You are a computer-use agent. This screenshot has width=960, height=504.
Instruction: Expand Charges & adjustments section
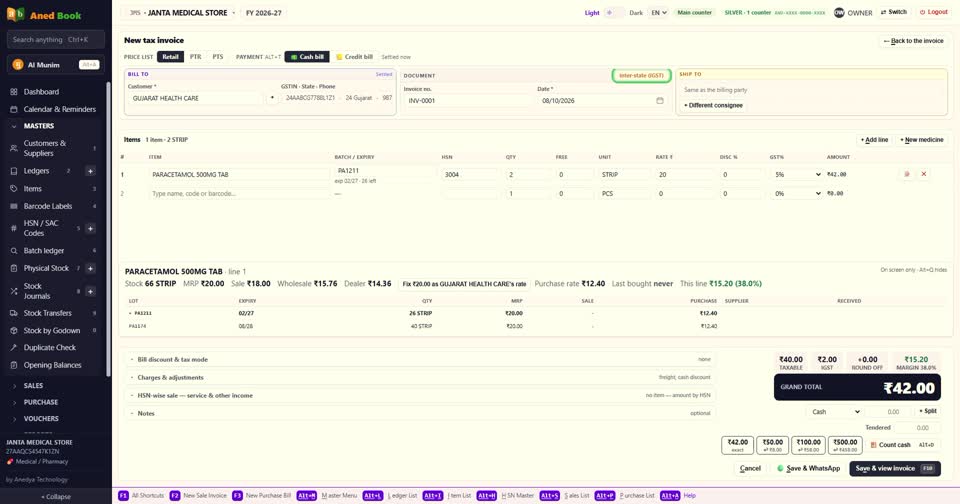(420, 377)
